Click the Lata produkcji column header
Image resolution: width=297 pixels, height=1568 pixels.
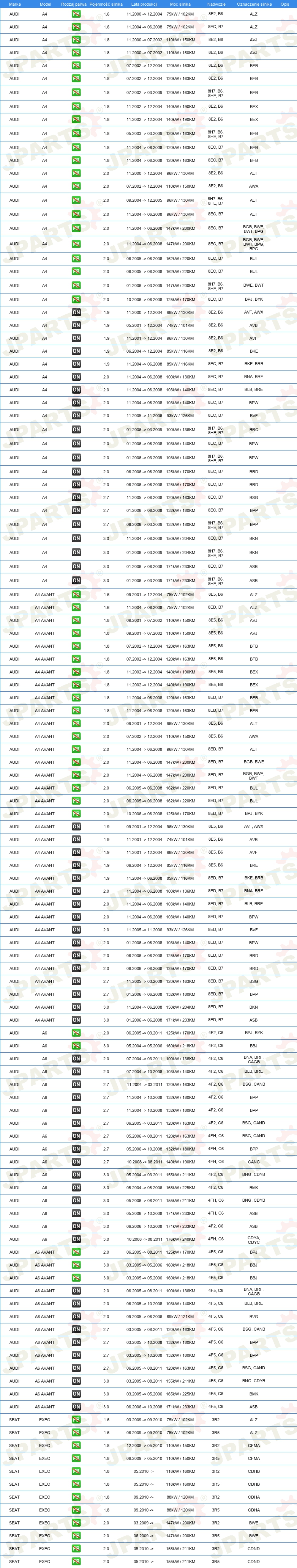[144, 4]
